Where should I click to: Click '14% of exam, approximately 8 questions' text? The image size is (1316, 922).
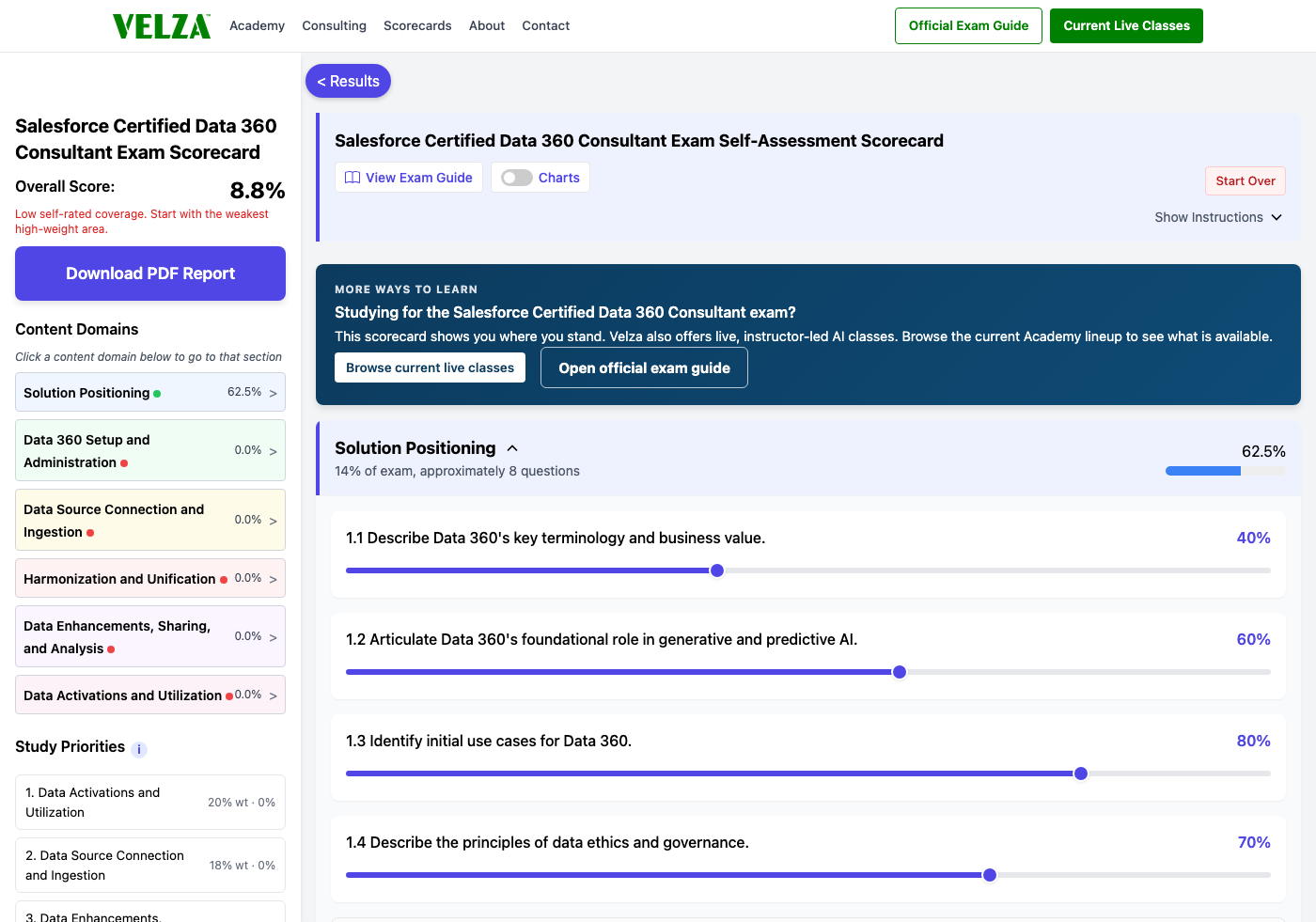457,471
